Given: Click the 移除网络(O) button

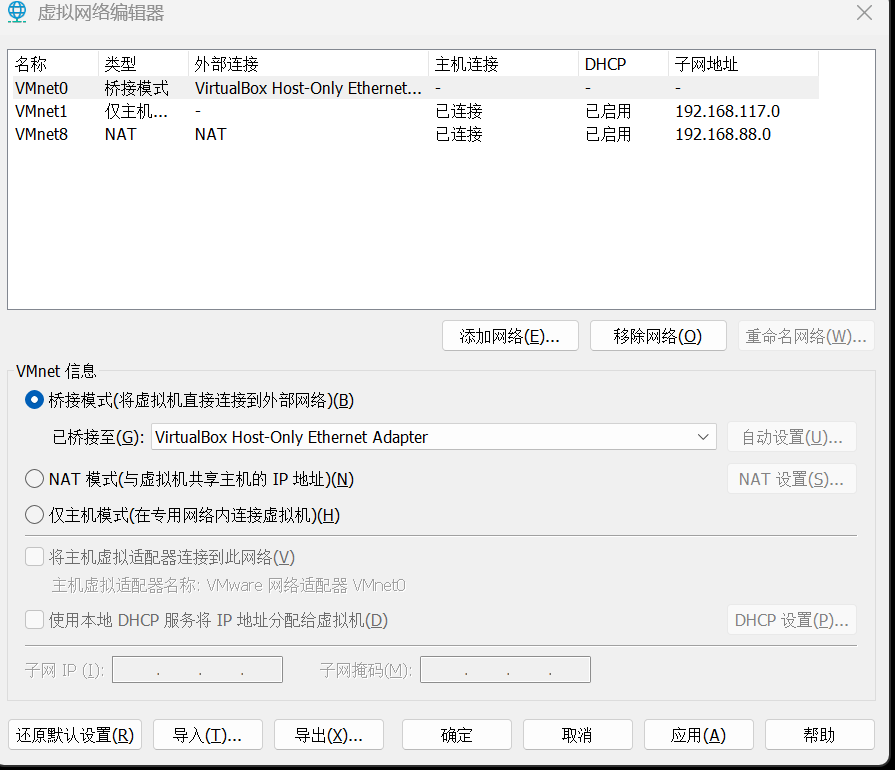Looking at the screenshot, I should 658,336.
